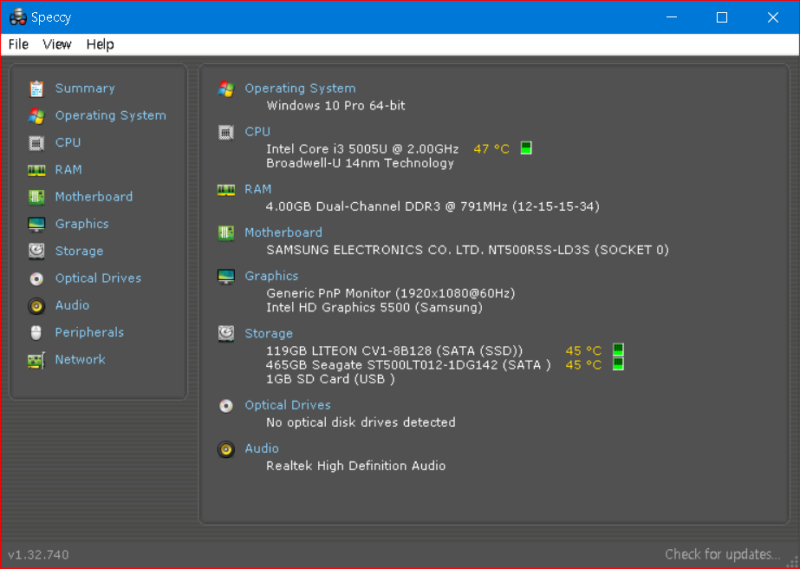The height and width of the screenshot is (569, 800).
Task: Select Operating System label in sidebar
Action: (111, 115)
